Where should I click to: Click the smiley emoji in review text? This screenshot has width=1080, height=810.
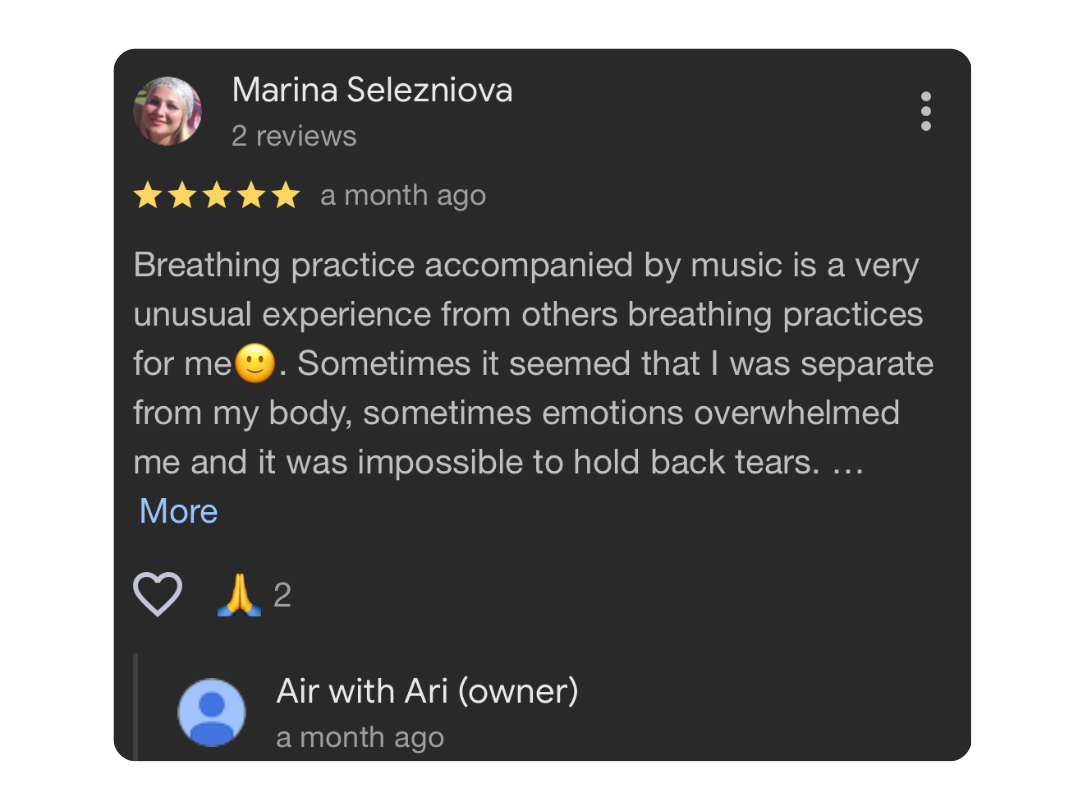pos(255,364)
